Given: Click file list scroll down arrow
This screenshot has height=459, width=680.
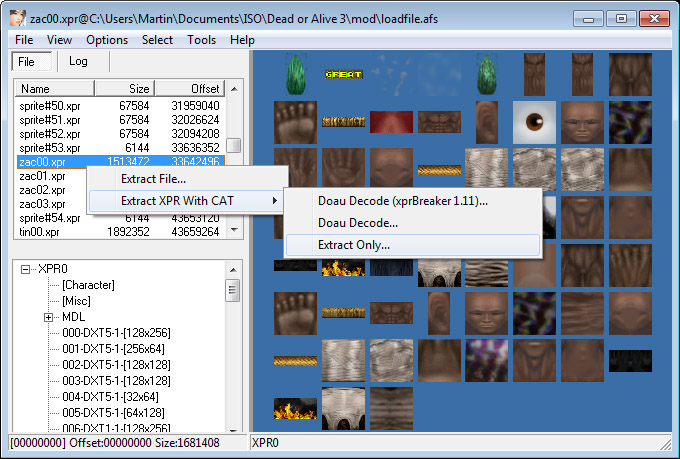Looking at the screenshot, I should (234, 230).
